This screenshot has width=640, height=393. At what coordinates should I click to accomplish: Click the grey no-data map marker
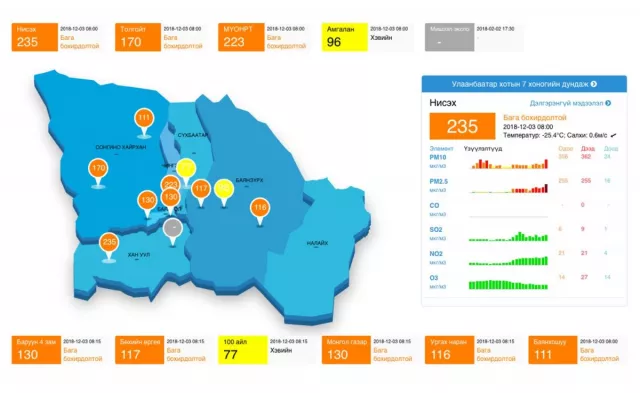pyautogui.click(x=173, y=228)
